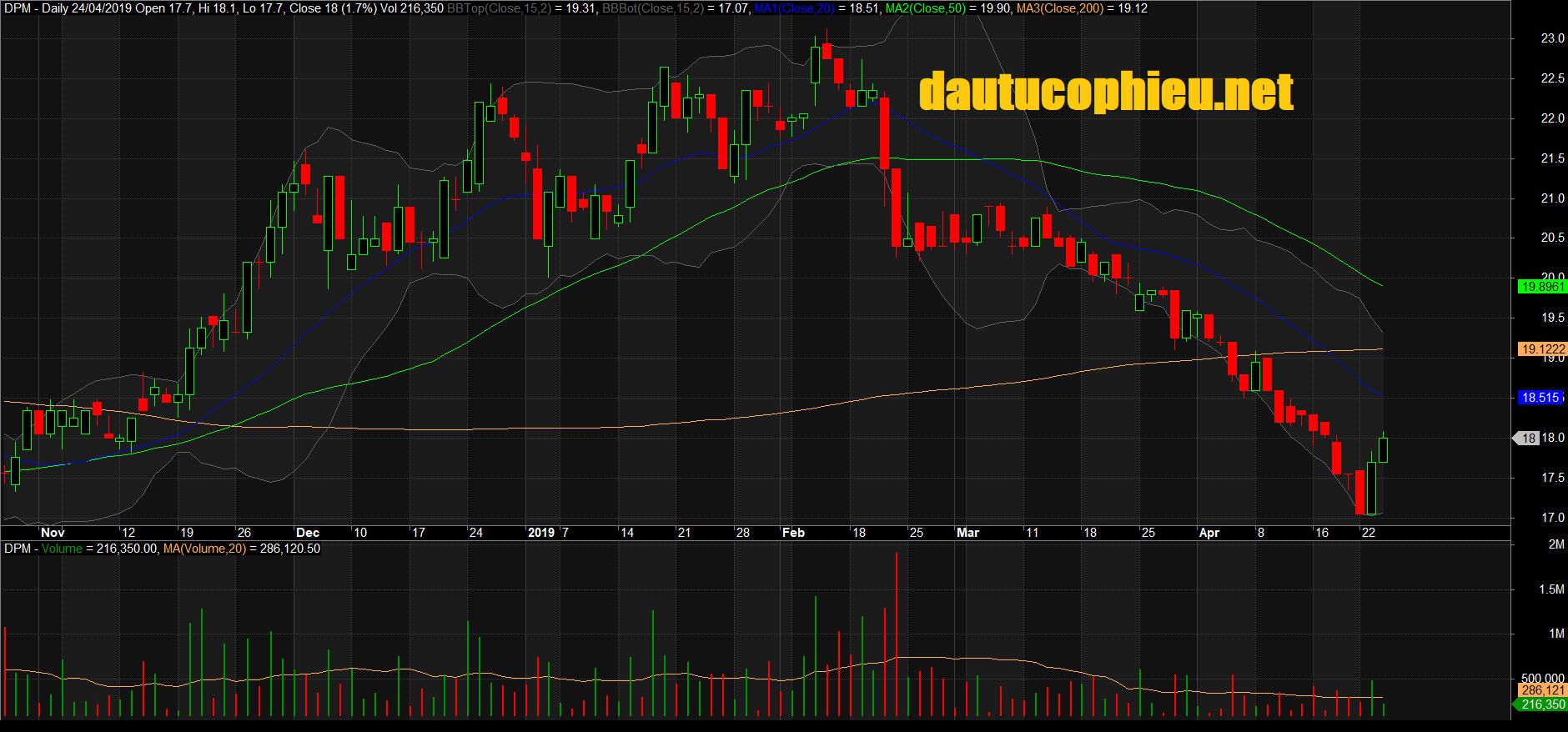This screenshot has width=1568, height=732.
Task: Click the 'Close 18 (1.7%)' value in header
Action: pyautogui.click(x=333, y=8)
